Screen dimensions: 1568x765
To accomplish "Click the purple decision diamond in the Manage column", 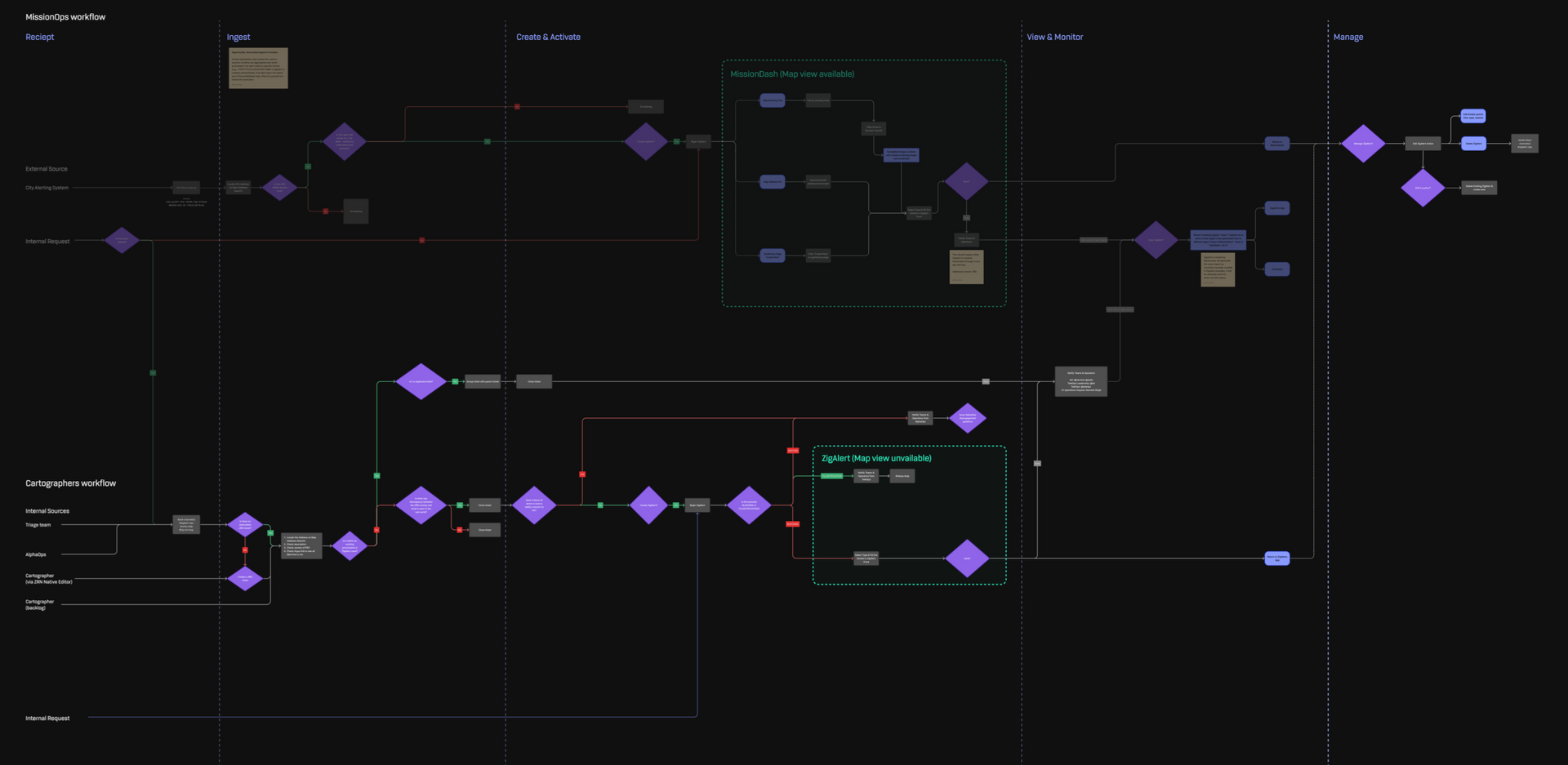I will click(1363, 144).
